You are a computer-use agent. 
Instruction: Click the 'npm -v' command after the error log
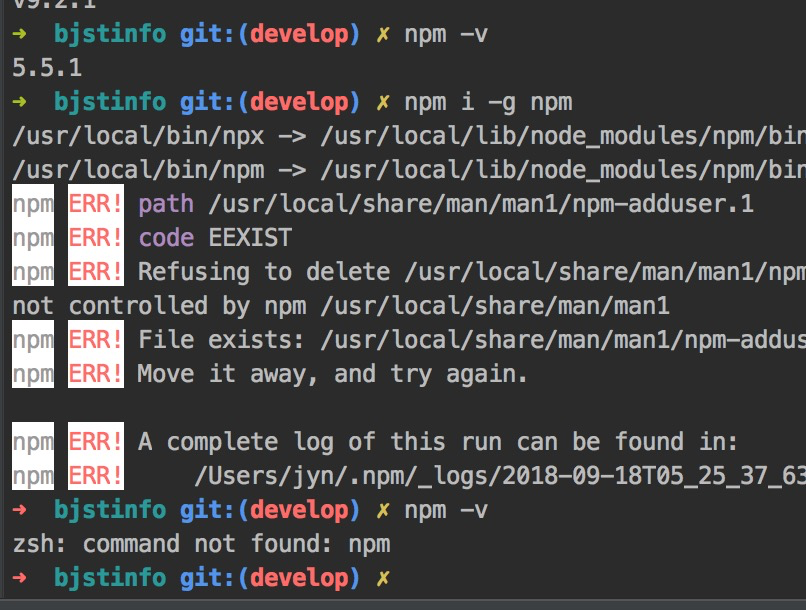tap(446, 510)
